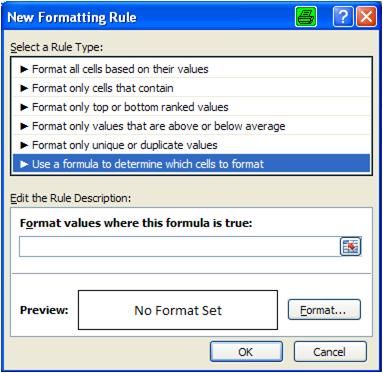The height and width of the screenshot is (373, 383).
Task: Confirm with the OK button
Action: pyautogui.click(x=246, y=352)
